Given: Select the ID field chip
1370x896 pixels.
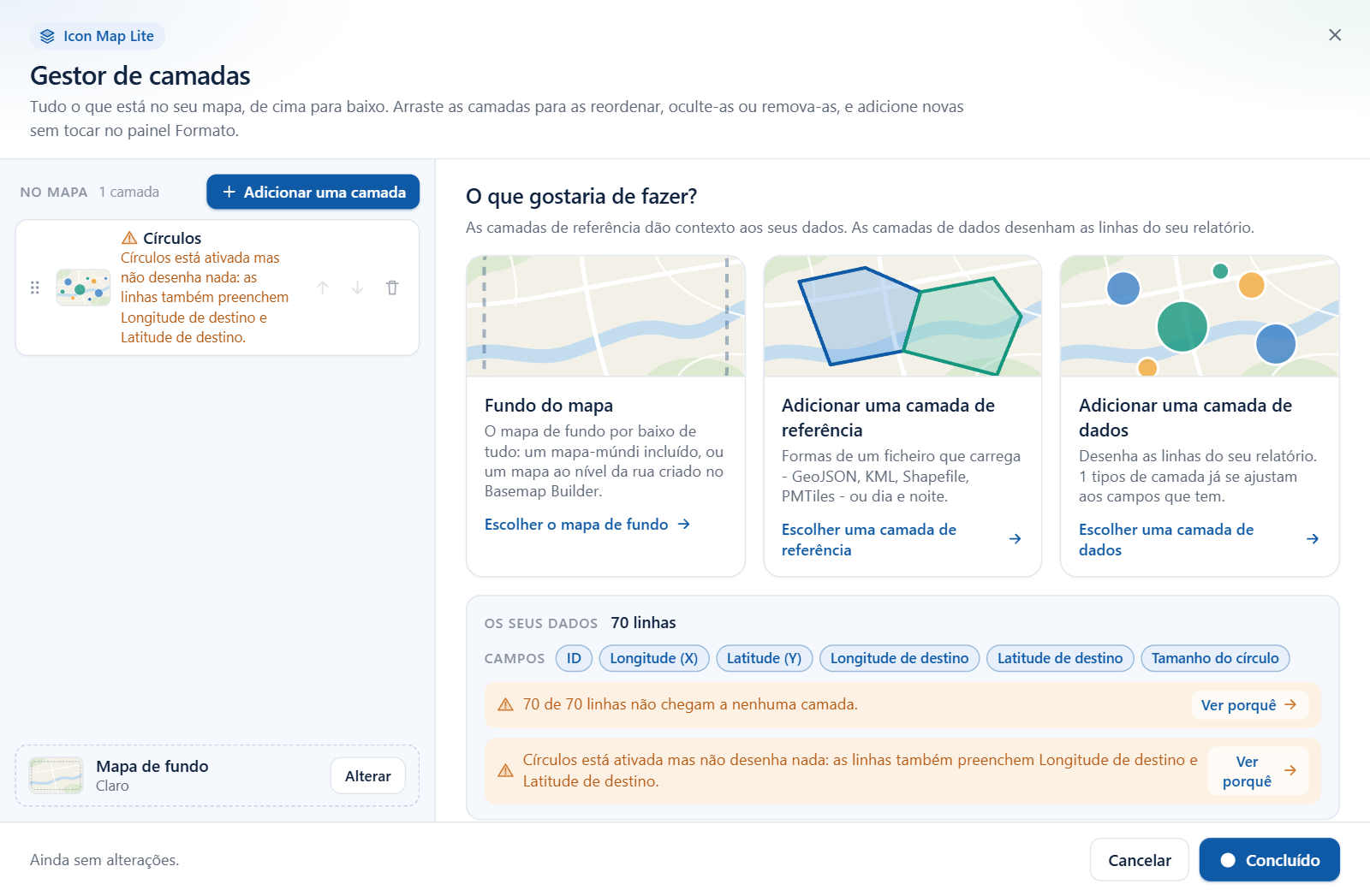Looking at the screenshot, I should click(574, 658).
